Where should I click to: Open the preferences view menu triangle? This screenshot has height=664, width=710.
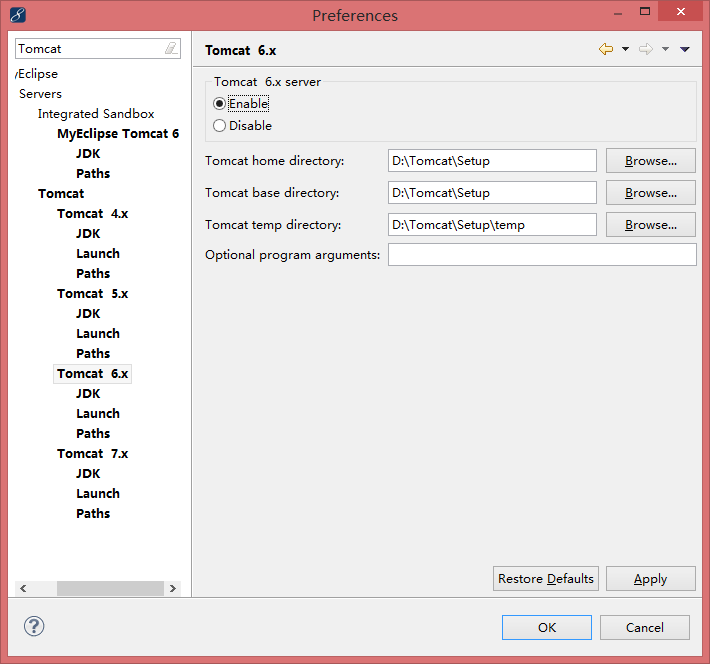pyautogui.click(x=685, y=49)
